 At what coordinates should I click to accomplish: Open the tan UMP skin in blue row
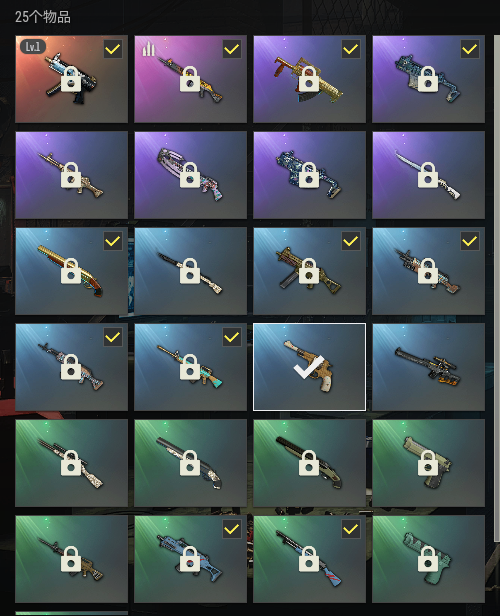click(310, 271)
